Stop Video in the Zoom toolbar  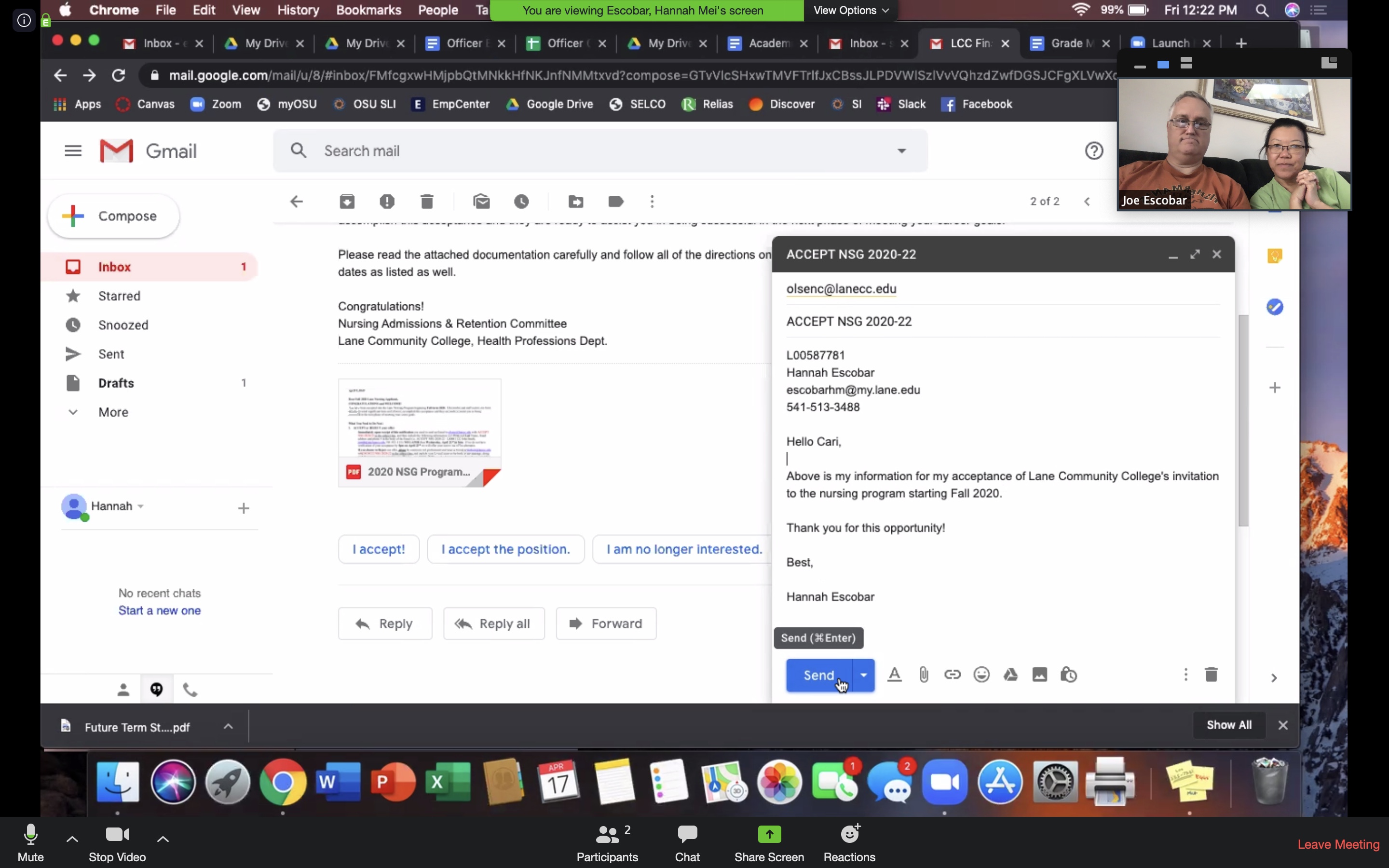[x=117, y=842]
